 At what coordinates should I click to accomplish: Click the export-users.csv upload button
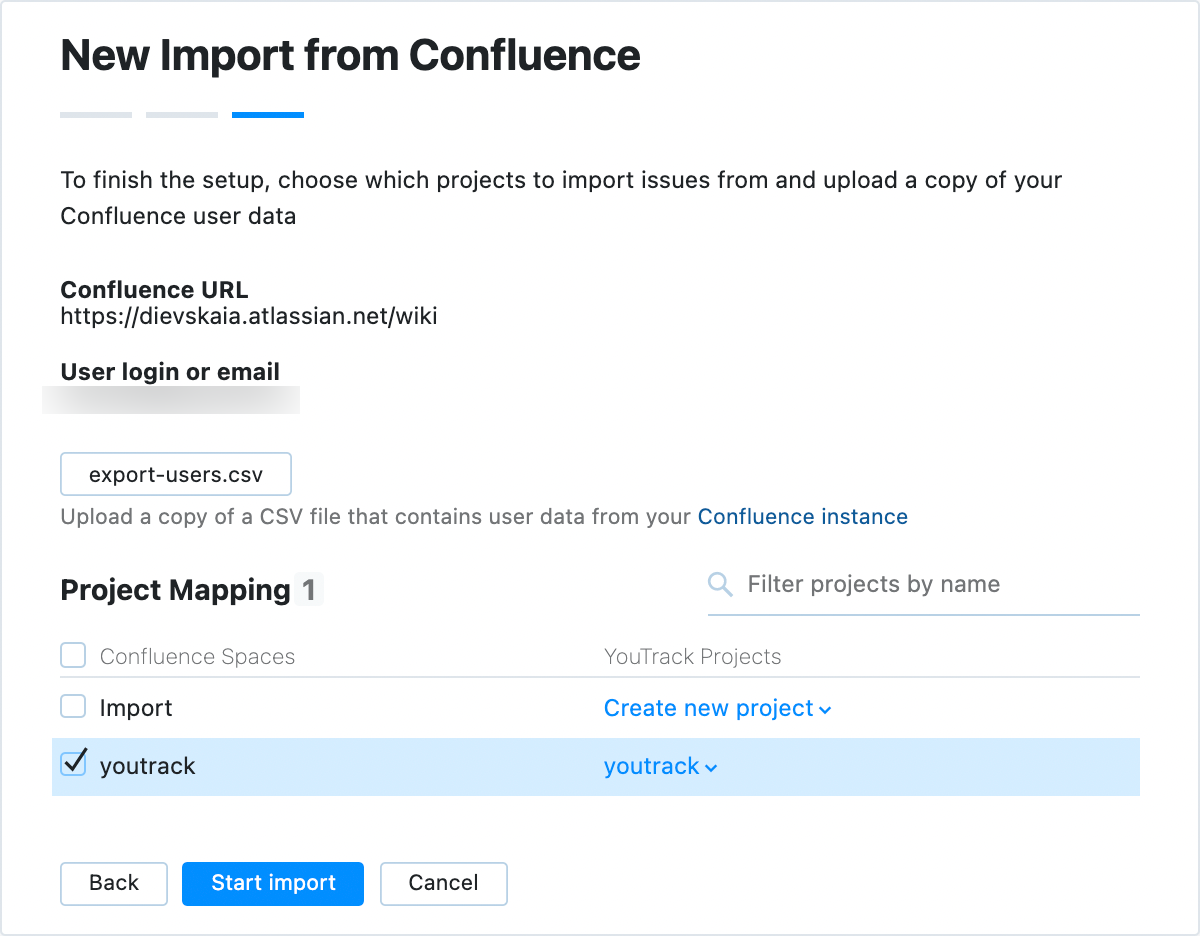tap(176, 474)
